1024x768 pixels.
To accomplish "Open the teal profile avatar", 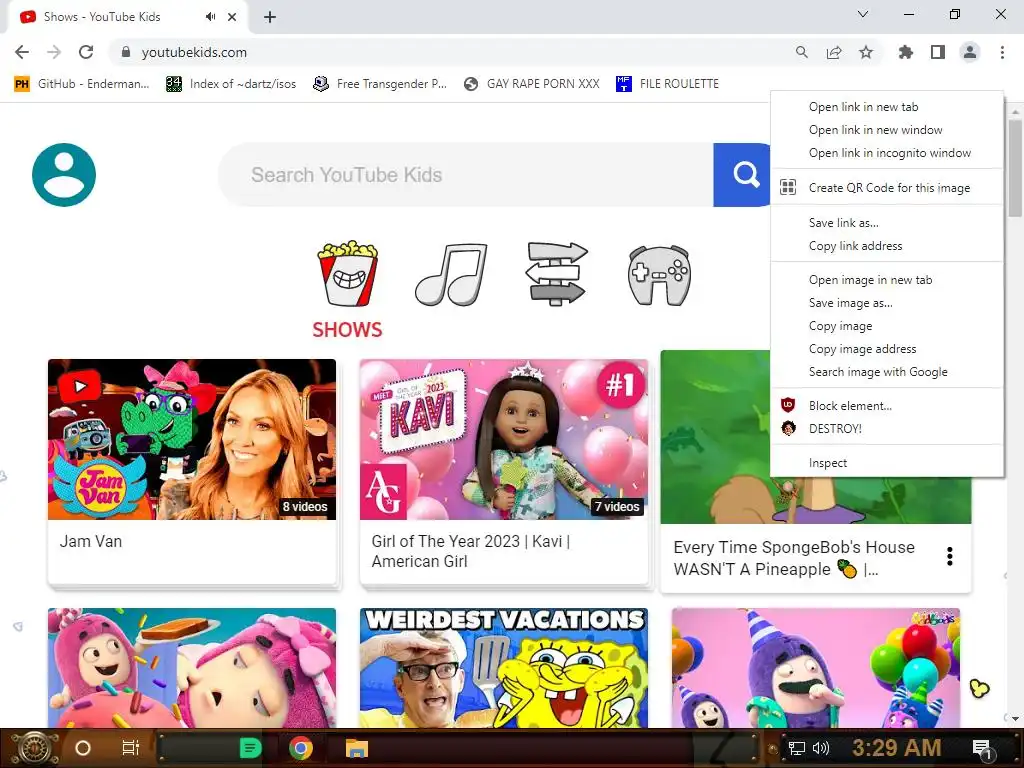I will tap(64, 174).
